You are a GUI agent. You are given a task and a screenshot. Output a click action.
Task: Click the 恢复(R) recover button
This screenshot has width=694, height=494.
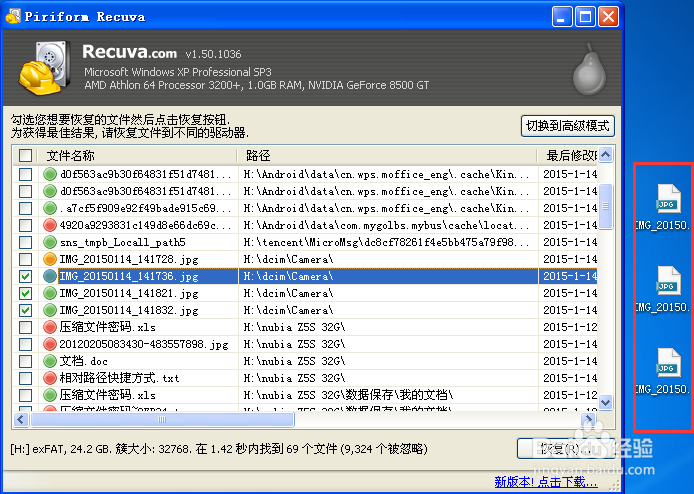(x=566, y=448)
